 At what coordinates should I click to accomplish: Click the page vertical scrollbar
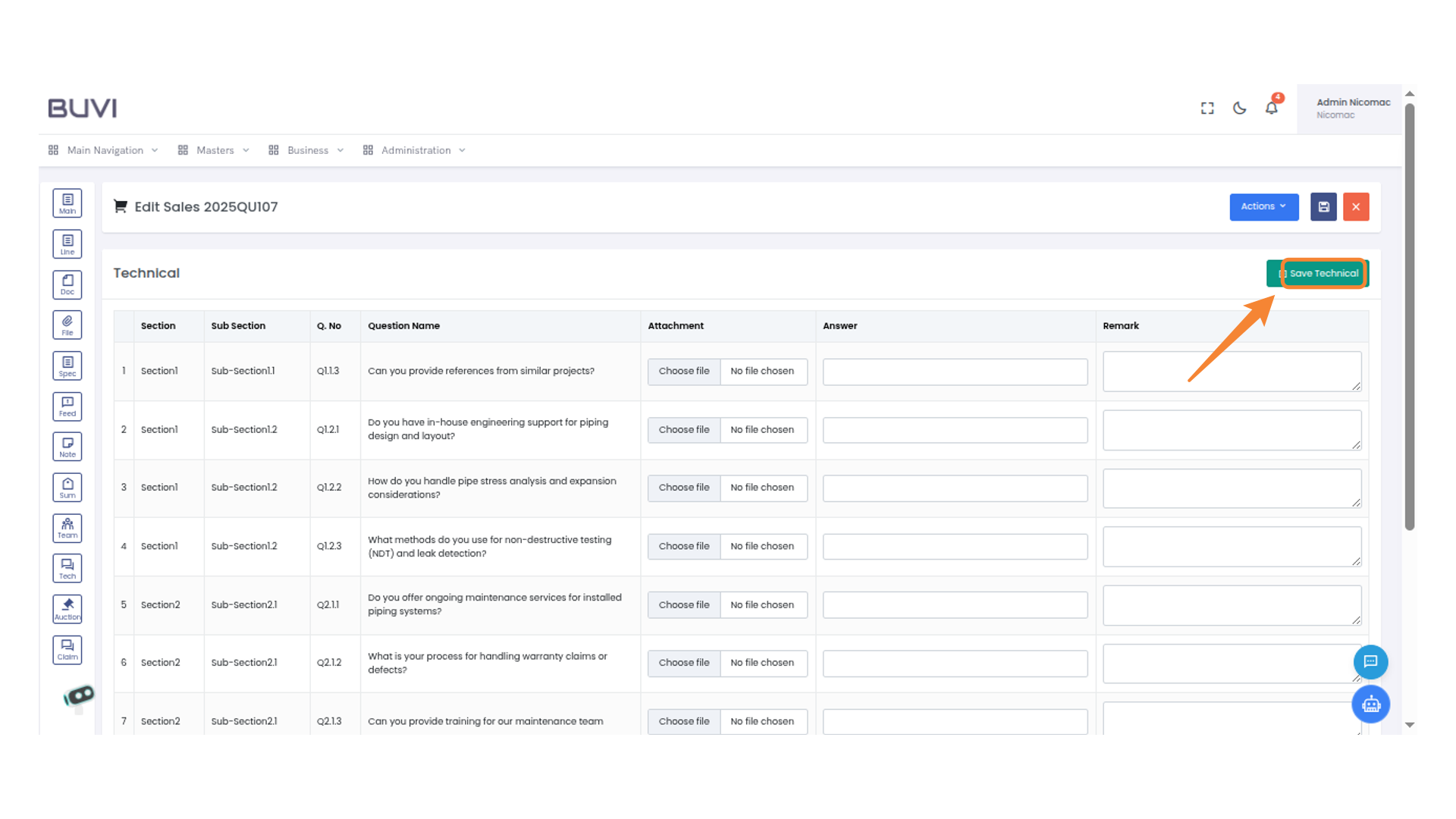pyautogui.click(x=1409, y=318)
